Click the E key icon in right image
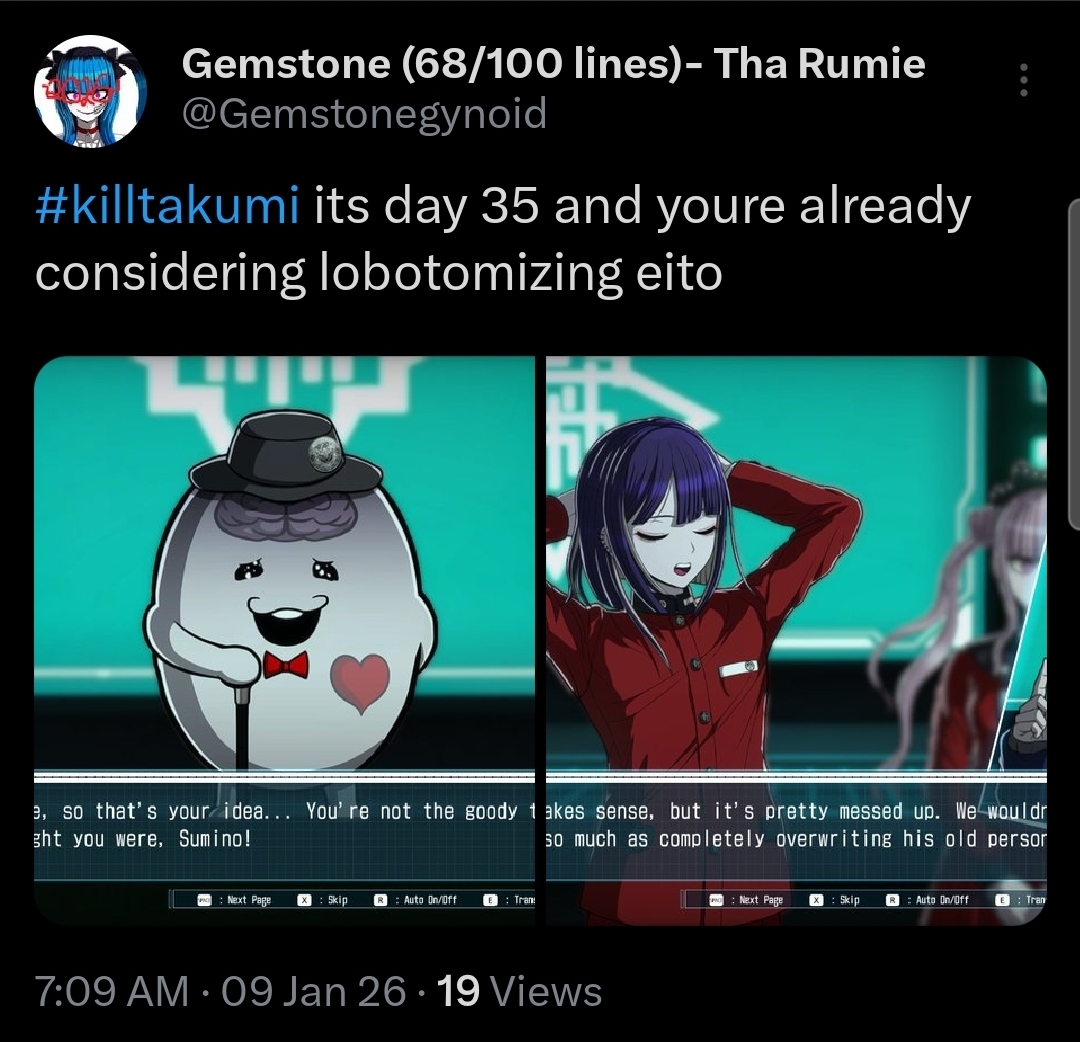This screenshot has width=1080, height=1042. [1003, 899]
